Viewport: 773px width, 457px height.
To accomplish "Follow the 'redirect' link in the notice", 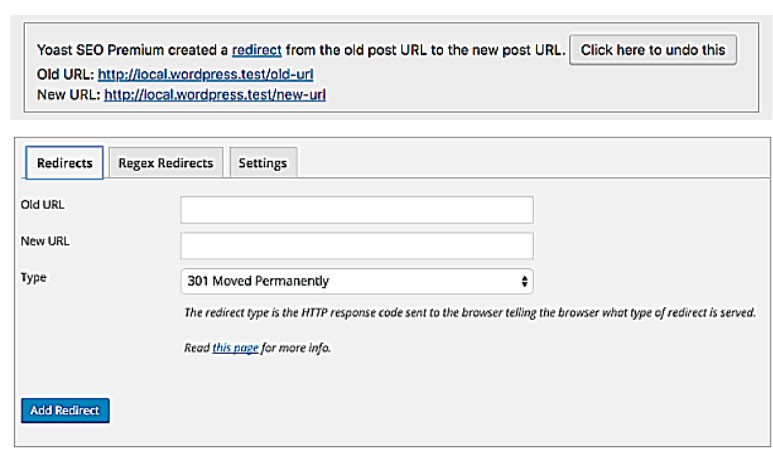I will tap(257, 50).
